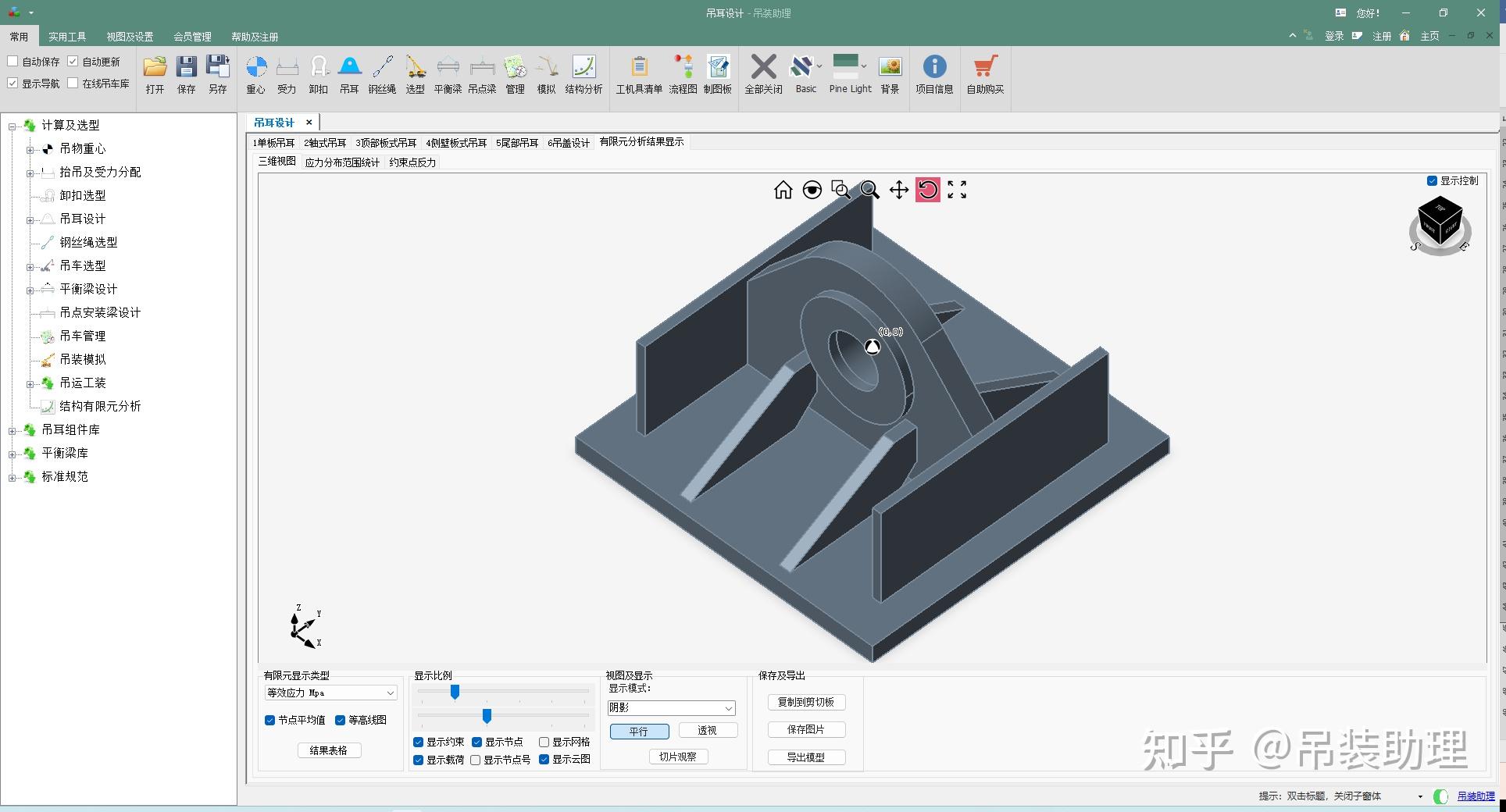Activate the rotate tool in 3D viewer
Screen dimensions: 1506x812
(x=928, y=190)
